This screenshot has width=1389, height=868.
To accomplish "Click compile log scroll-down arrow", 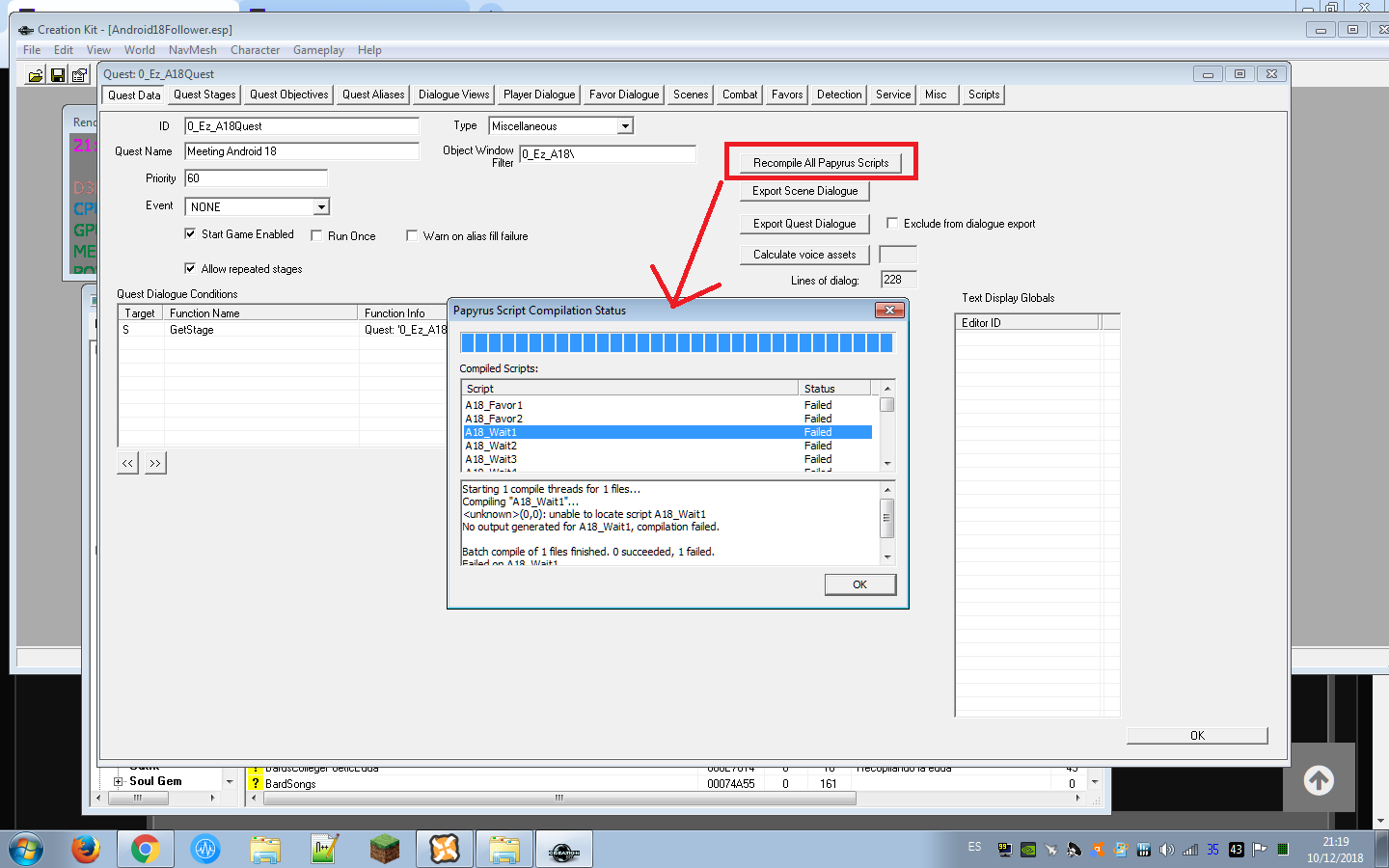I will pyautogui.click(x=887, y=556).
